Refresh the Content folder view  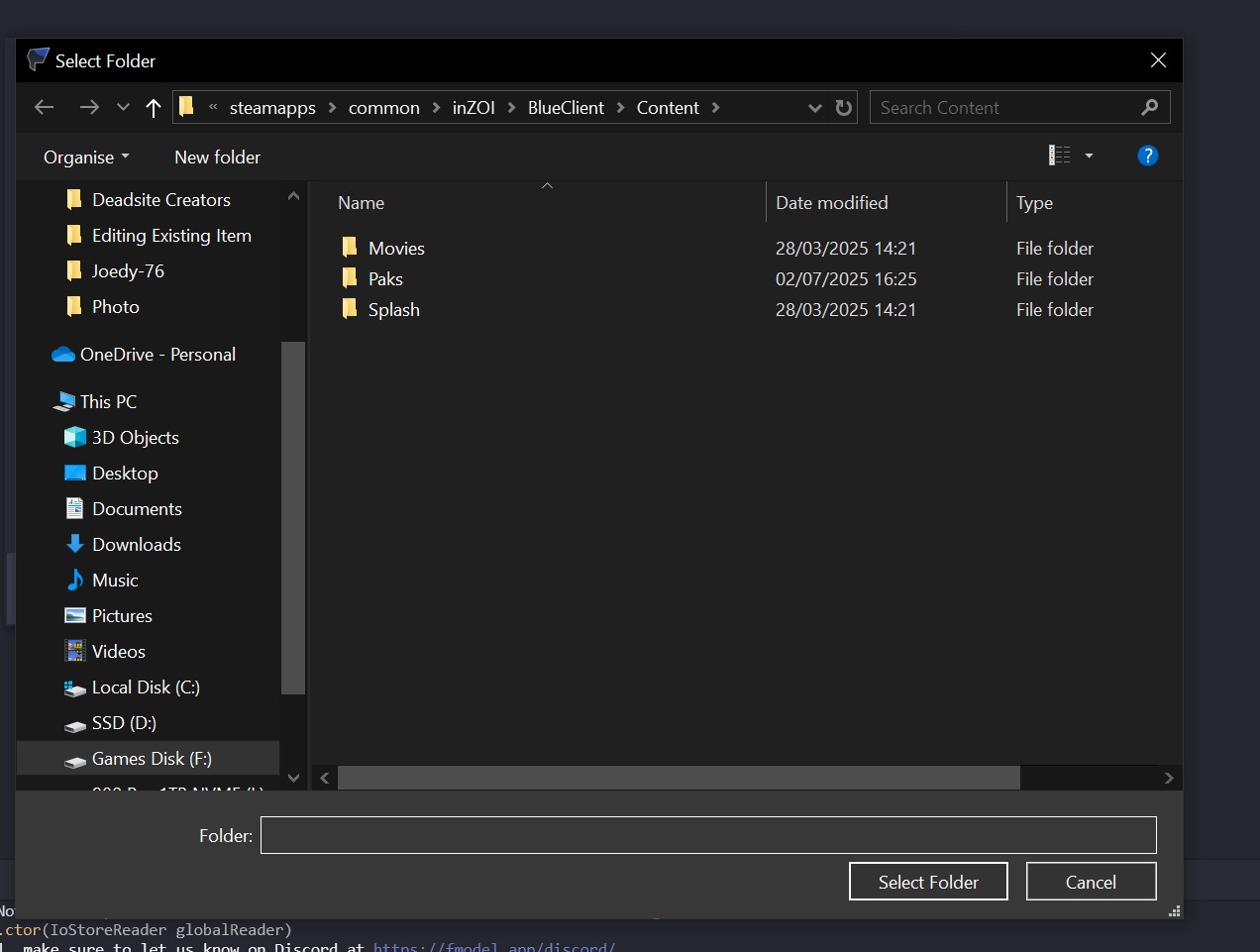[x=844, y=107]
